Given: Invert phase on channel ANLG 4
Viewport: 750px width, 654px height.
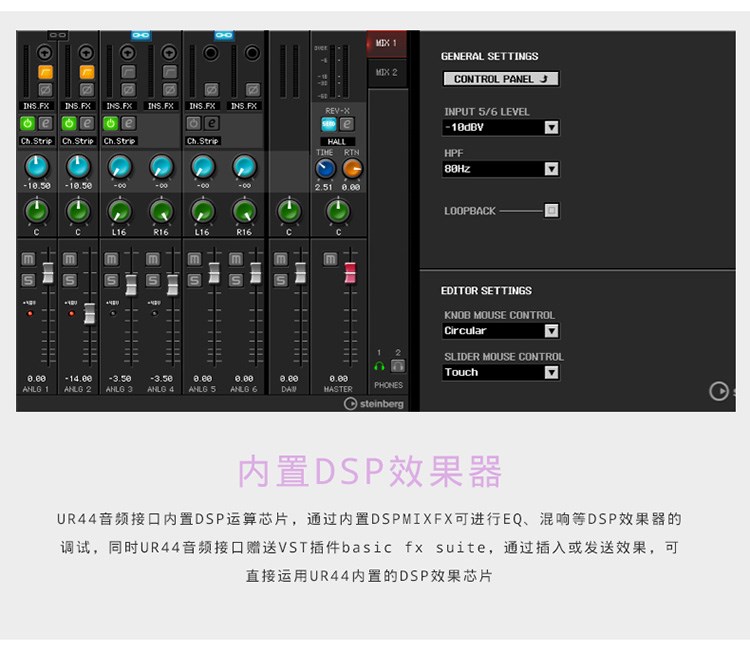Looking at the screenshot, I should coord(170,89).
